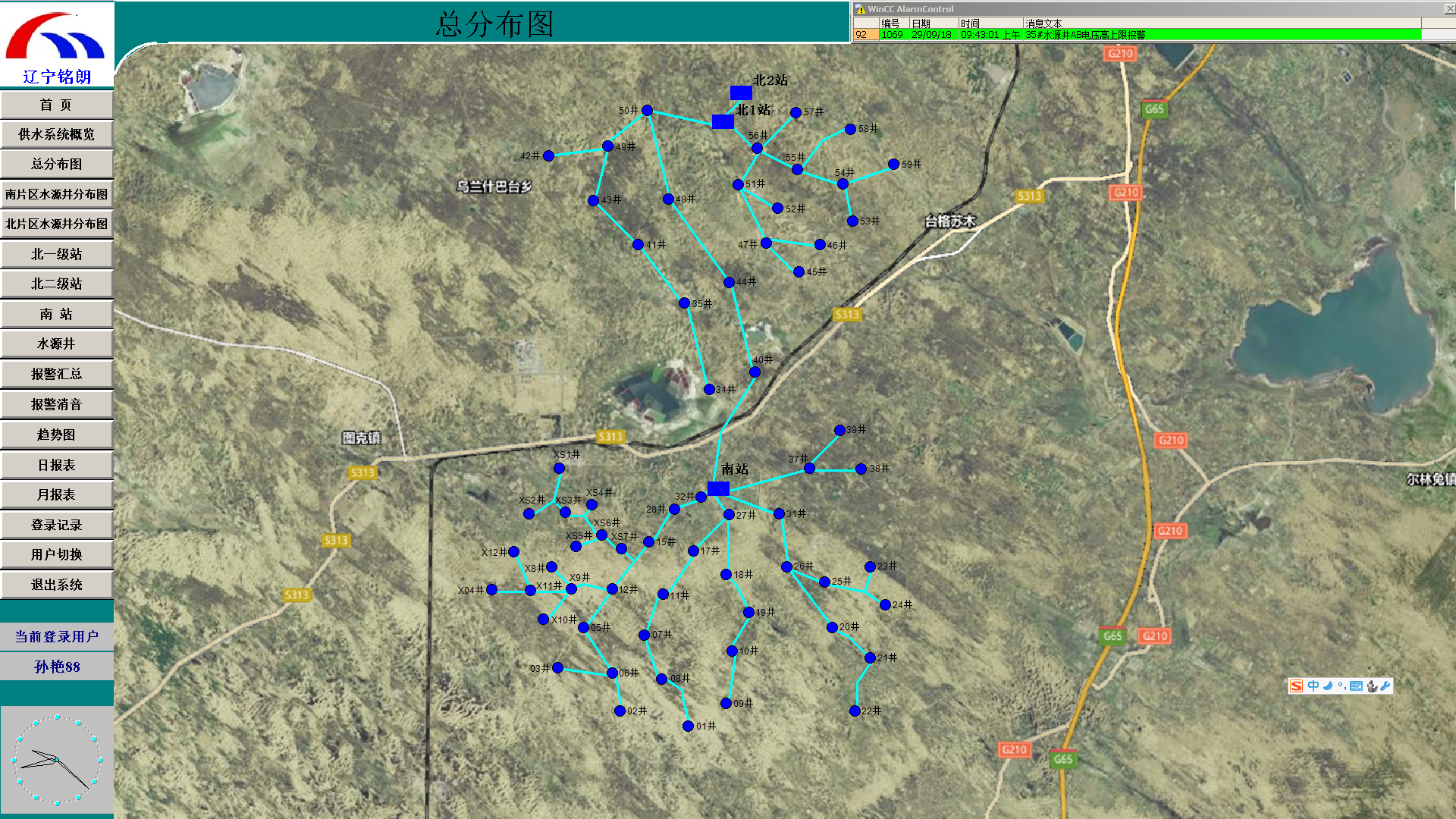Screen dimensions: 1456x819
Task: Click the 南站 station square icon
Action: [x=718, y=488]
